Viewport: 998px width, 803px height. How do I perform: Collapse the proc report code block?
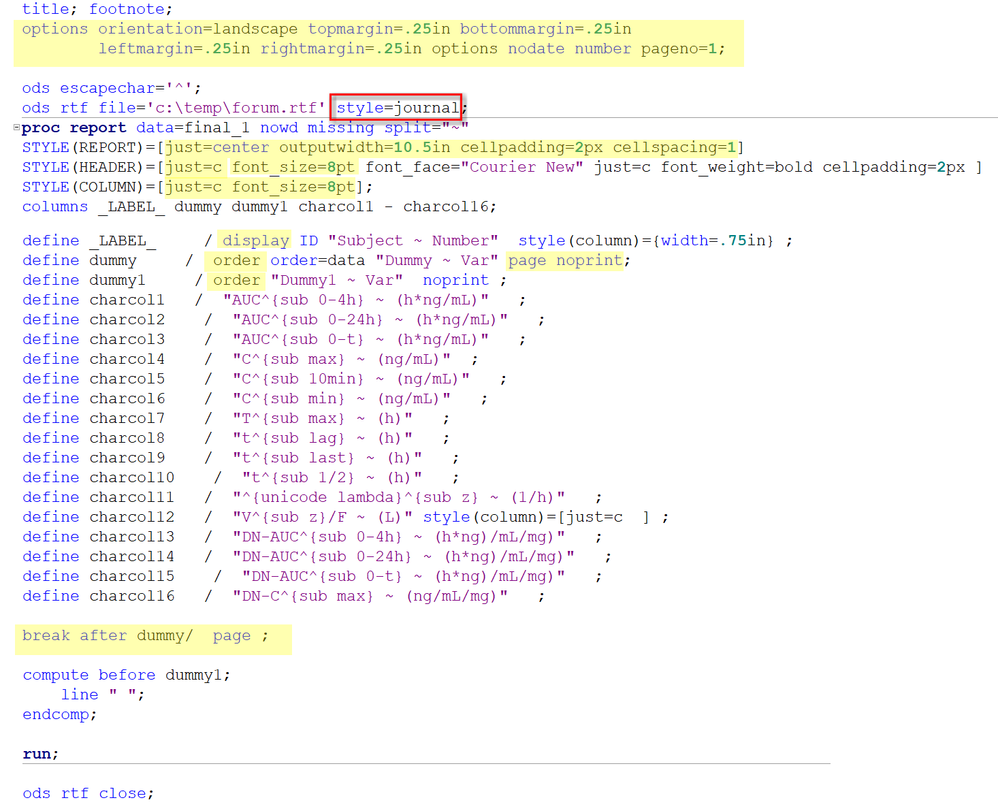tap(17, 127)
